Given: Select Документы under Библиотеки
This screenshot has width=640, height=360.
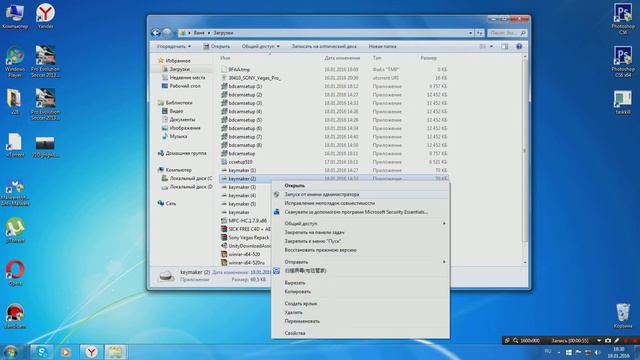Looking at the screenshot, I should (182, 120).
